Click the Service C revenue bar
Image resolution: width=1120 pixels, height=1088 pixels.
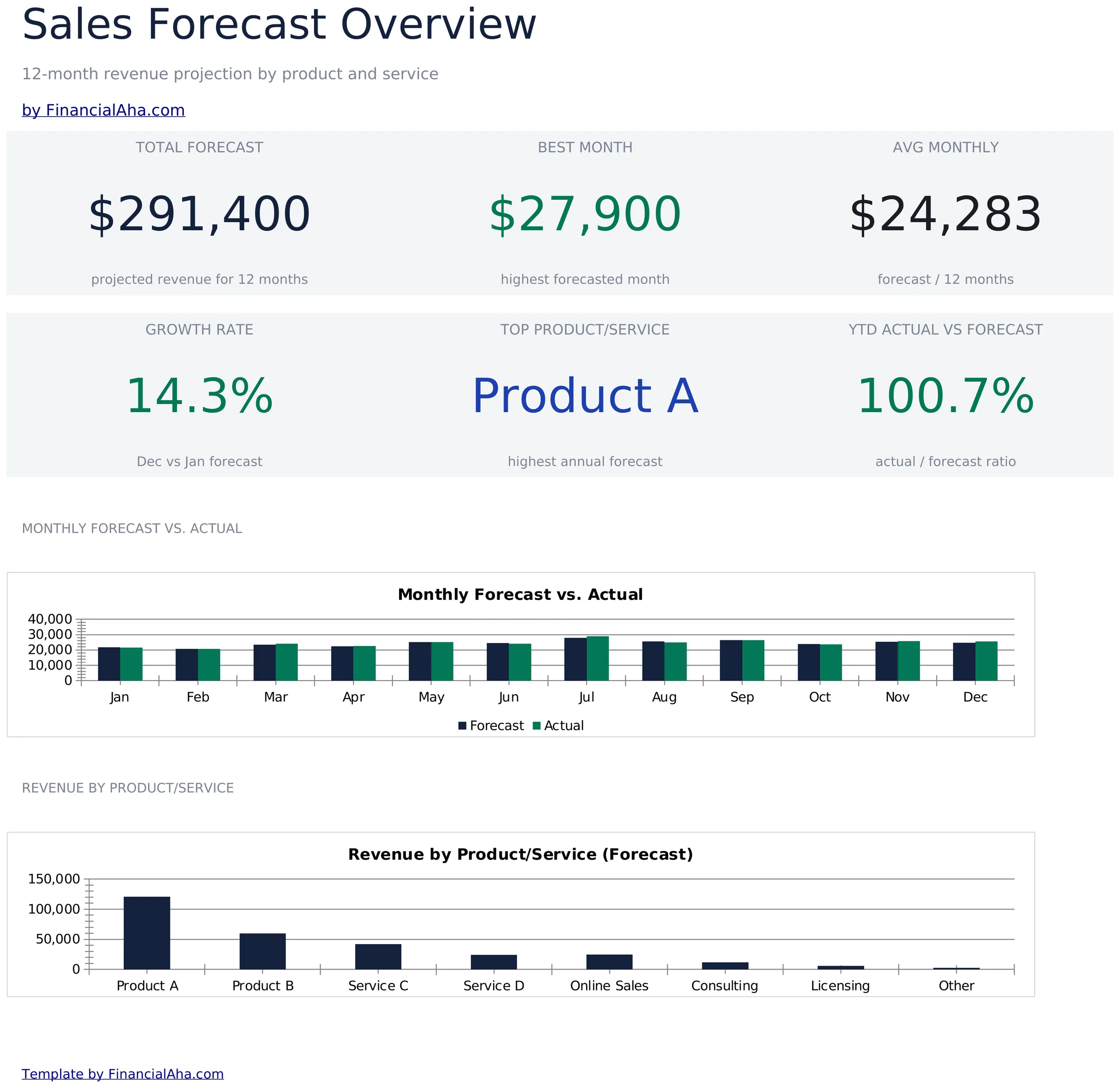point(378,956)
